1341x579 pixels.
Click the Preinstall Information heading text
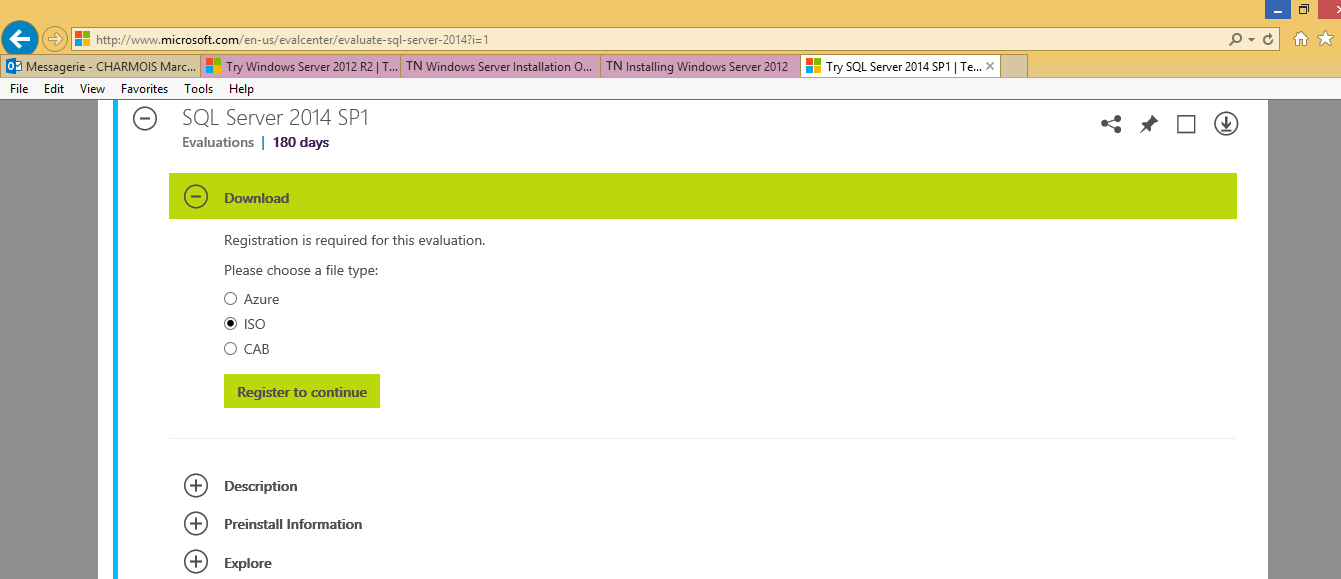(293, 524)
